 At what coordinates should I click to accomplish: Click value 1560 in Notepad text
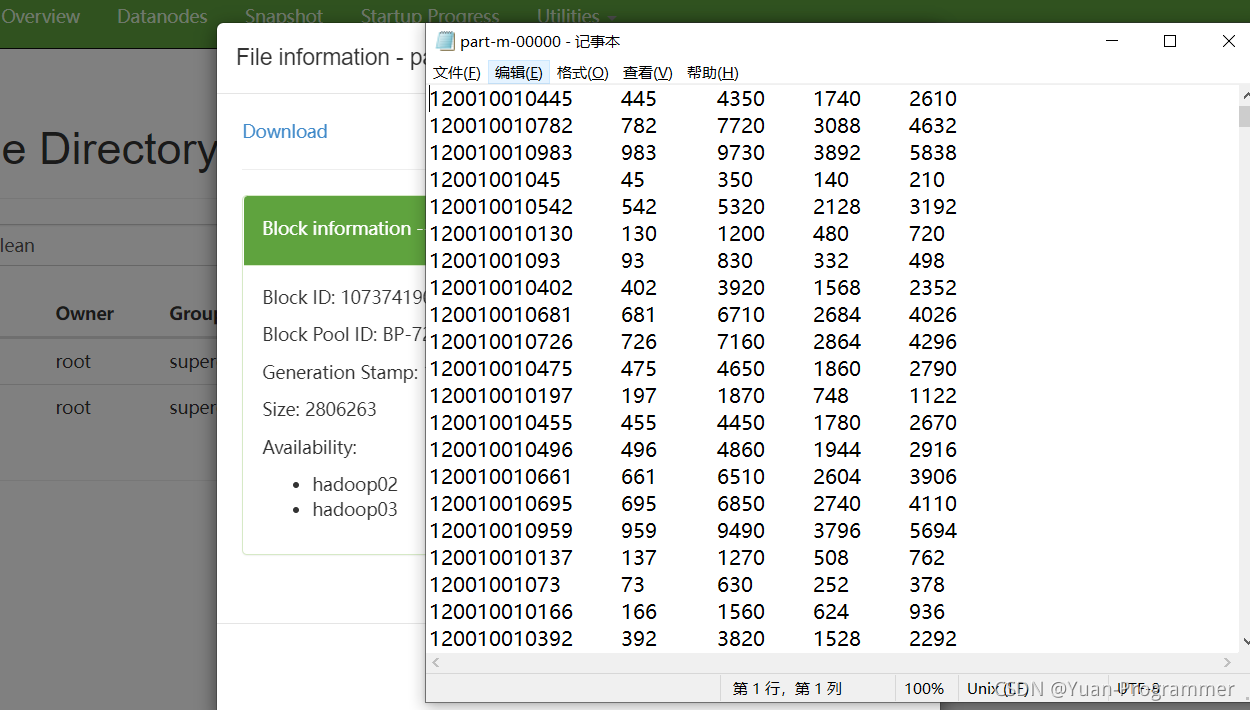741,612
